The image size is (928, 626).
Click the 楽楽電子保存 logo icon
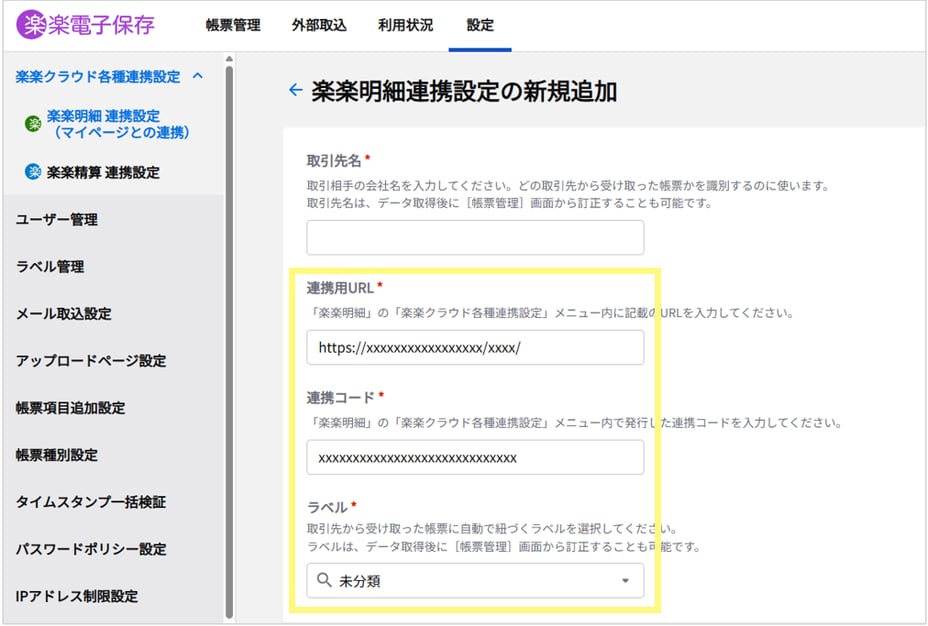(x=30, y=25)
